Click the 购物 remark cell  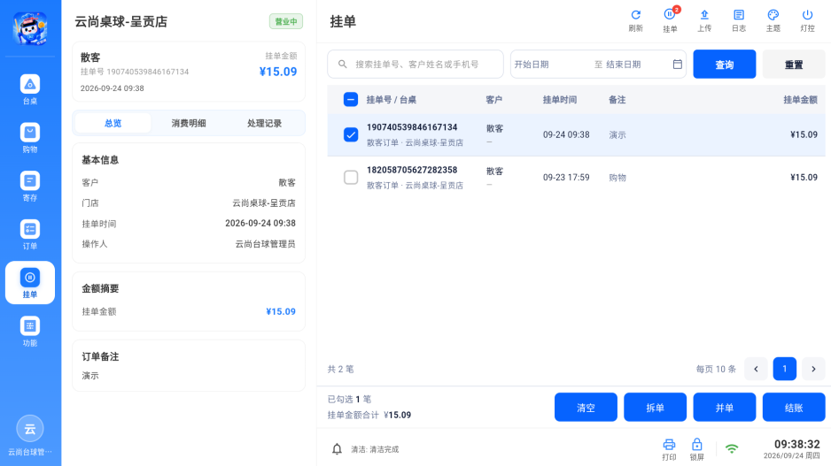[x=617, y=178]
